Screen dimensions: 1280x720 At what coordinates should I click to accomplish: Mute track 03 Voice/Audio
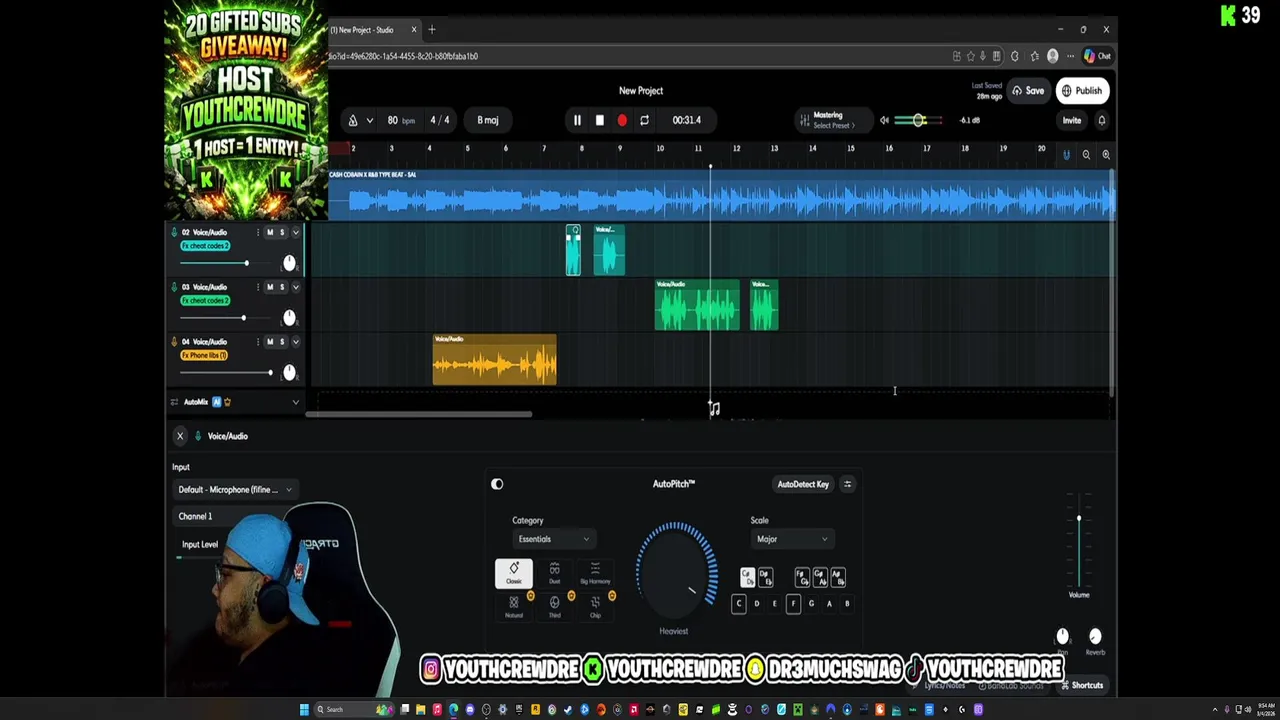pos(269,287)
